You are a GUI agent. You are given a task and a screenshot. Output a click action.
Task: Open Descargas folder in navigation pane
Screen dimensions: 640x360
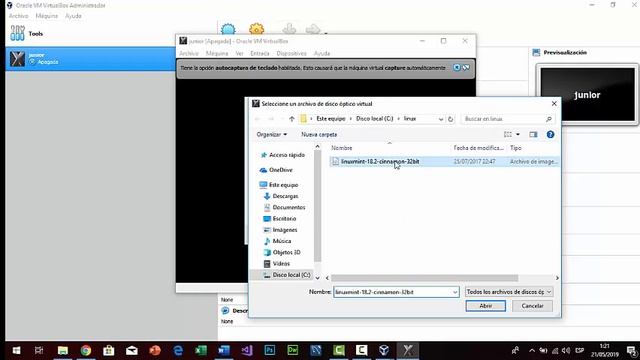tap(281, 196)
